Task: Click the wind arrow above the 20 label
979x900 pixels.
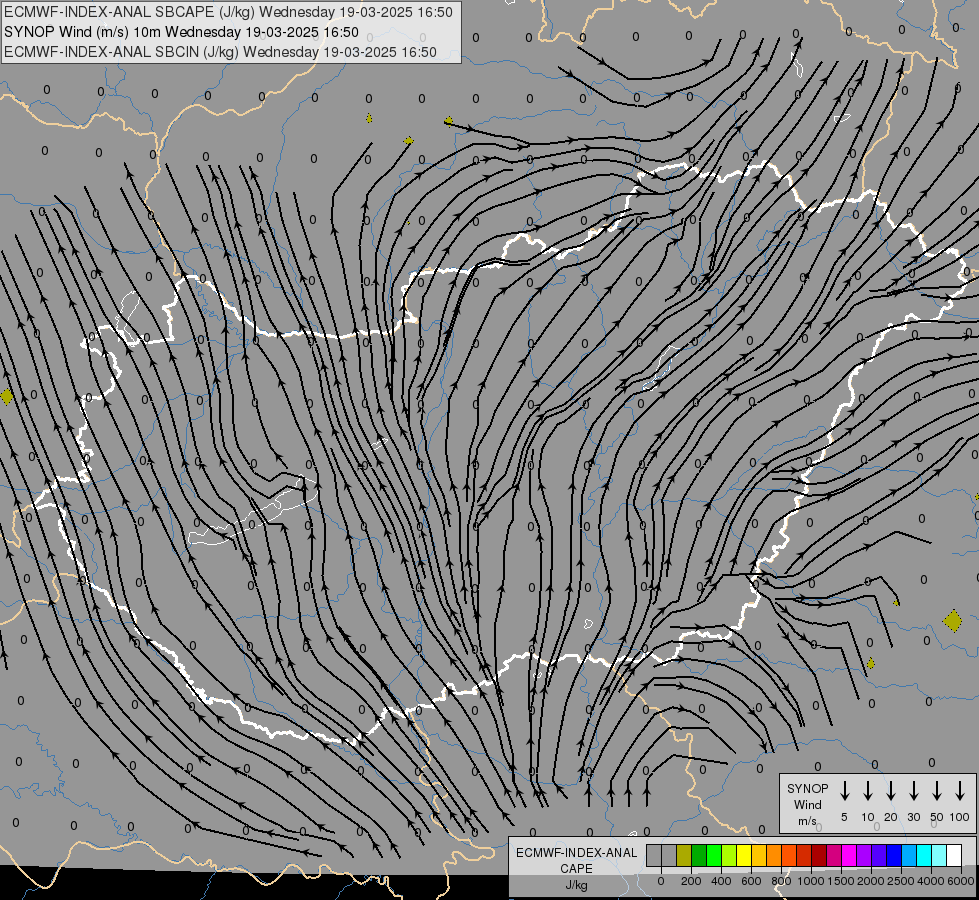Action: coord(890,790)
